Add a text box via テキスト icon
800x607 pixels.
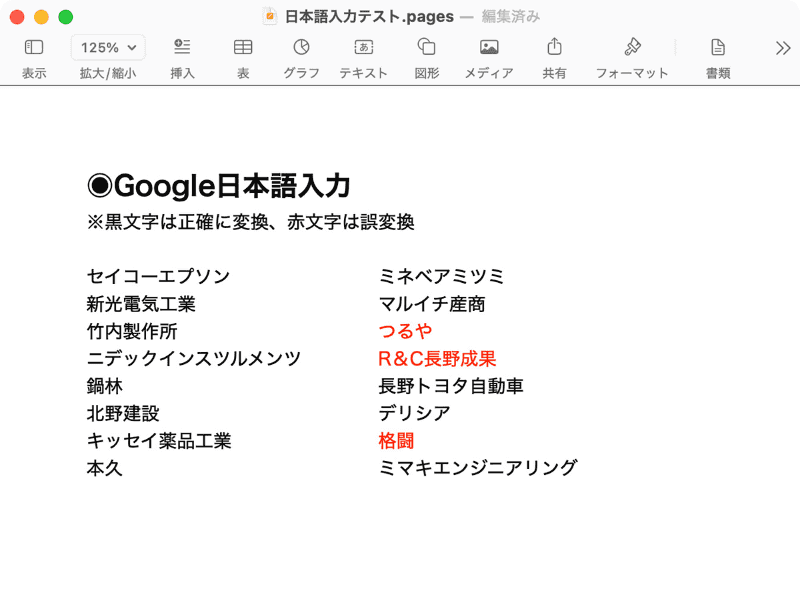(x=364, y=47)
